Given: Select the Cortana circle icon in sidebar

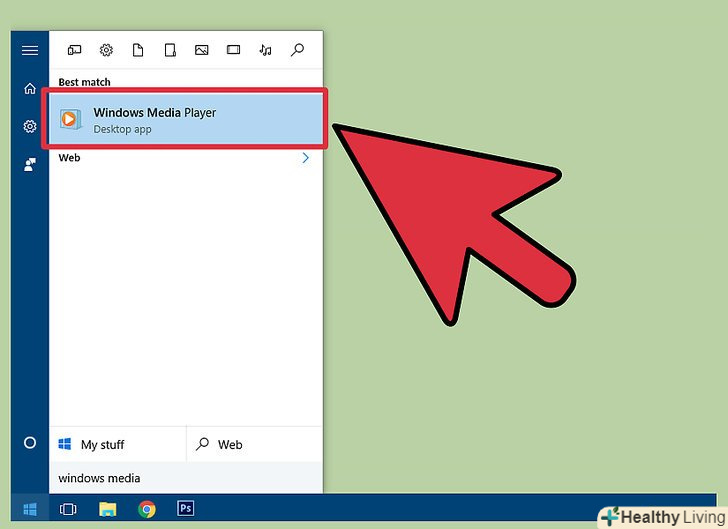Looking at the screenshot, I should coord(30,443).
